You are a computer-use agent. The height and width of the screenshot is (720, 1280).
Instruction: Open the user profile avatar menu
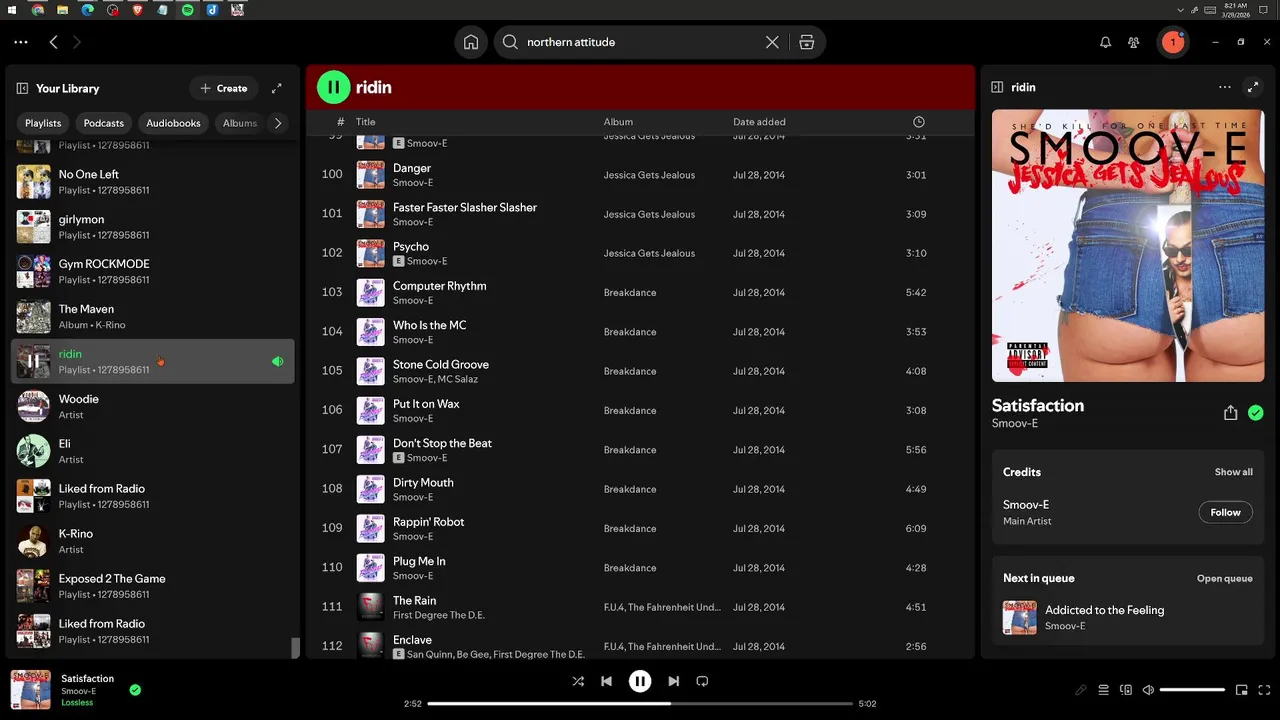click(1173, 42)
